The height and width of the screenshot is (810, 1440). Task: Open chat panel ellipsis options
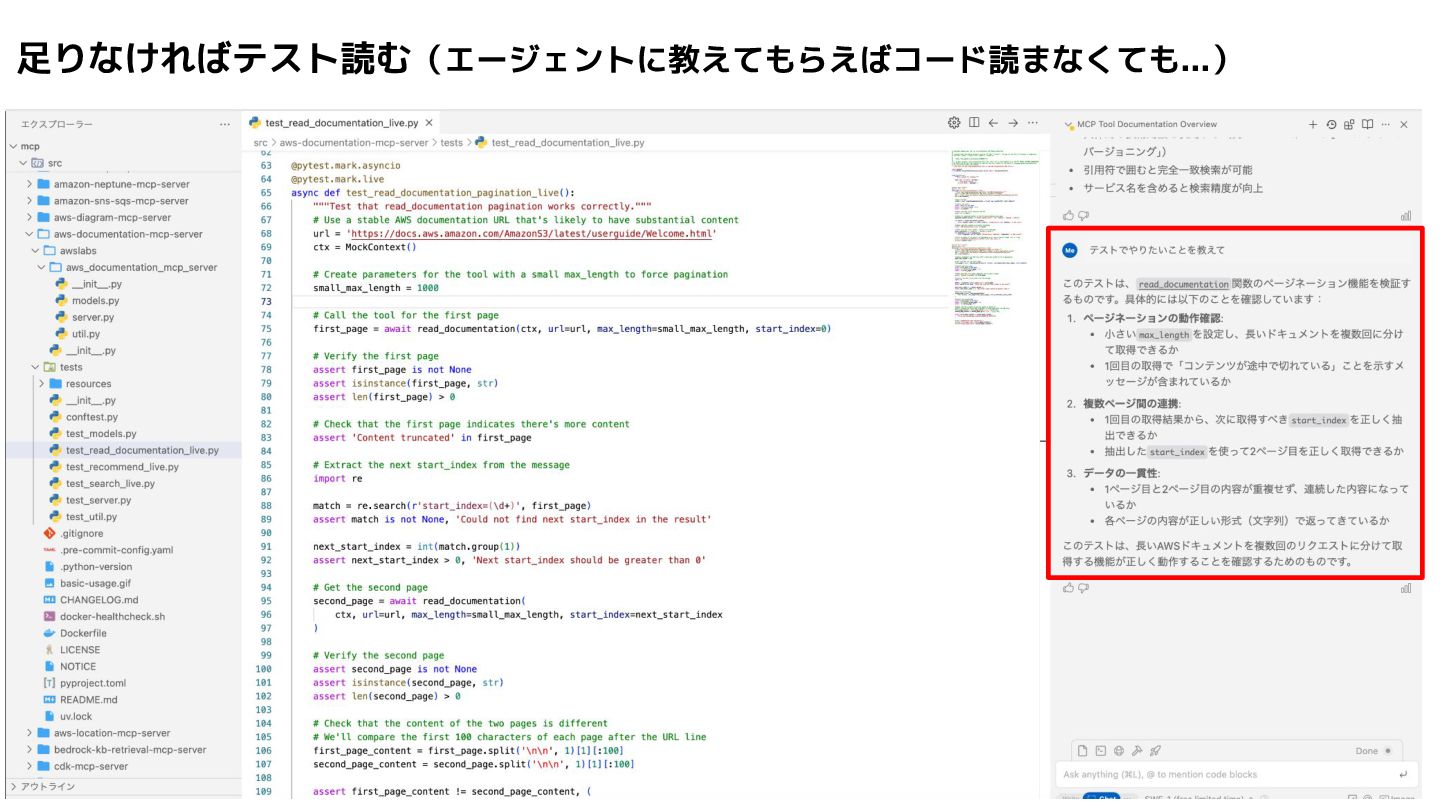coord(1385,125)
